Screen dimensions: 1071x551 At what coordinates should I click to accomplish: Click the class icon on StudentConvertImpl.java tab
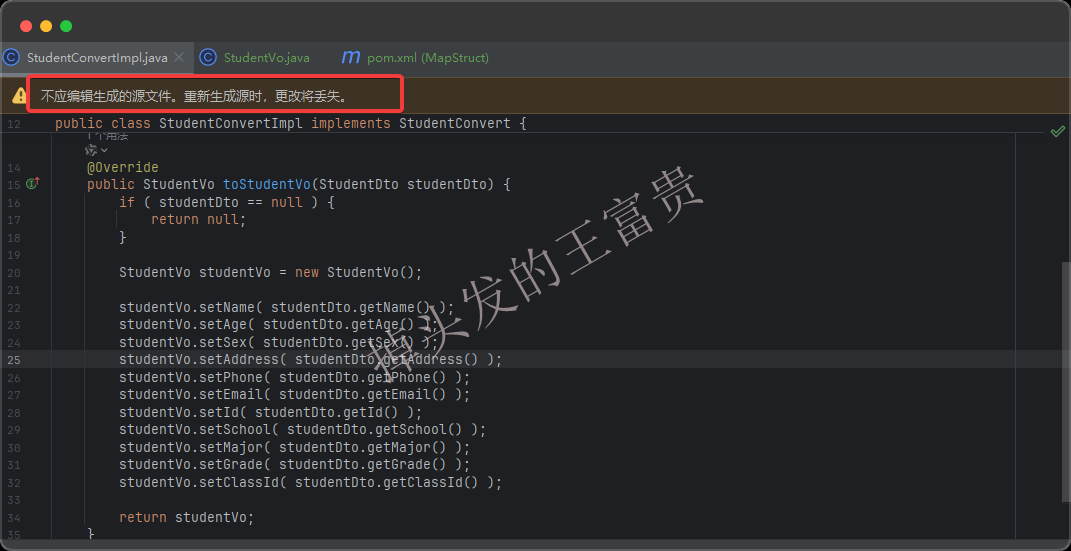[x=11, y=58]
